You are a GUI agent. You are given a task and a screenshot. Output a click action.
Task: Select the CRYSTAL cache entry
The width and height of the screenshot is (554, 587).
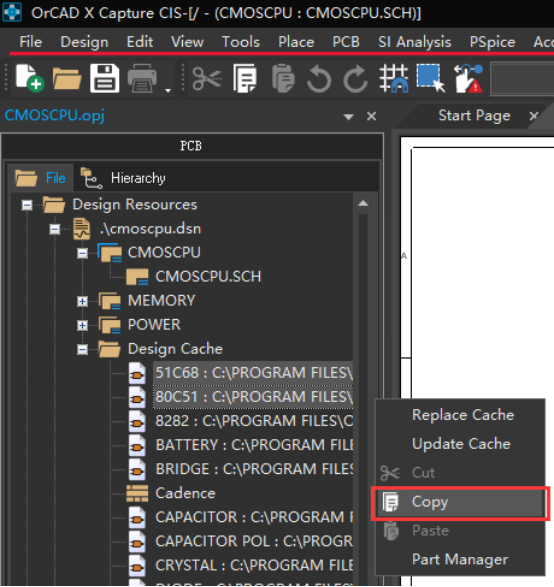point(254,565)
